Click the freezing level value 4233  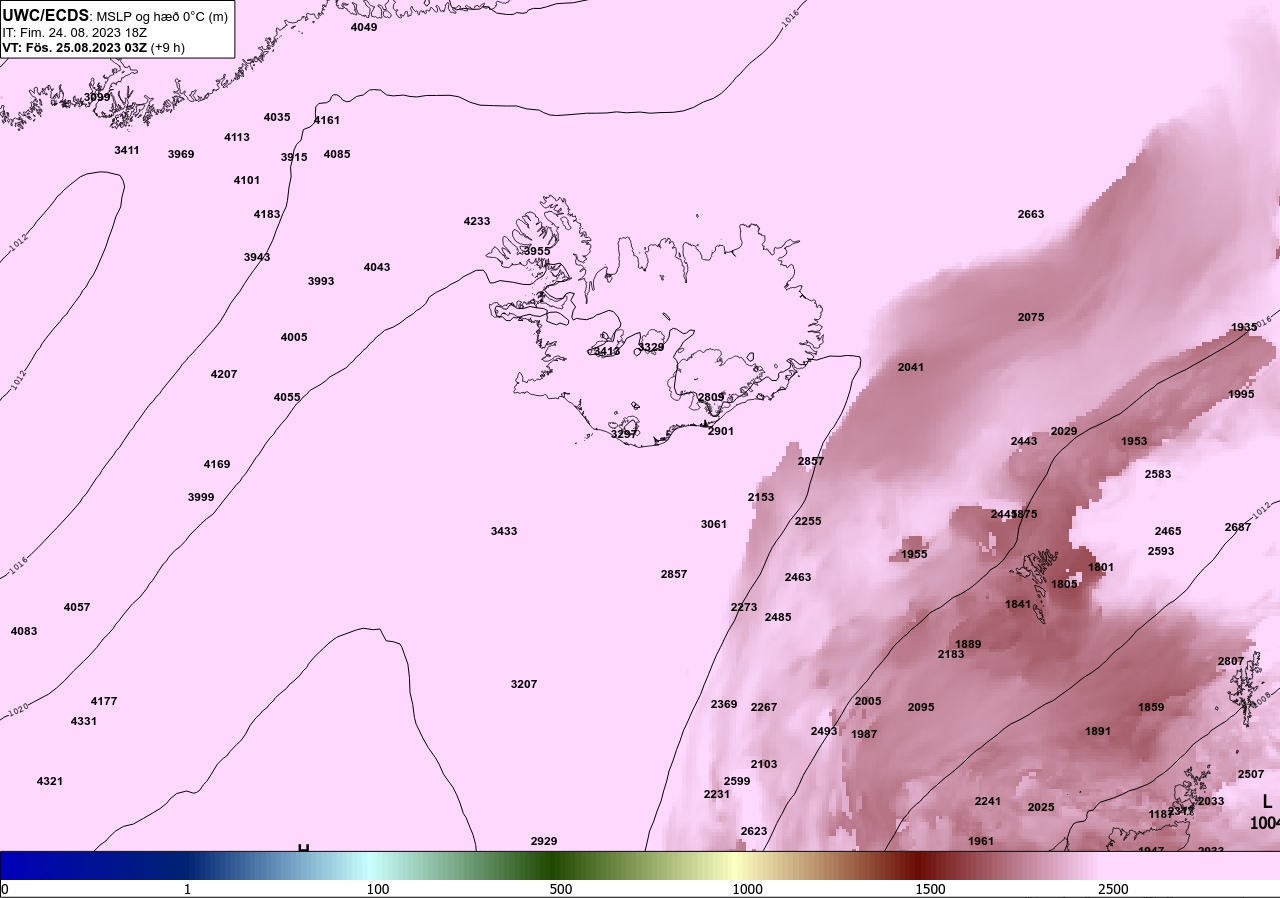[477, 221]
